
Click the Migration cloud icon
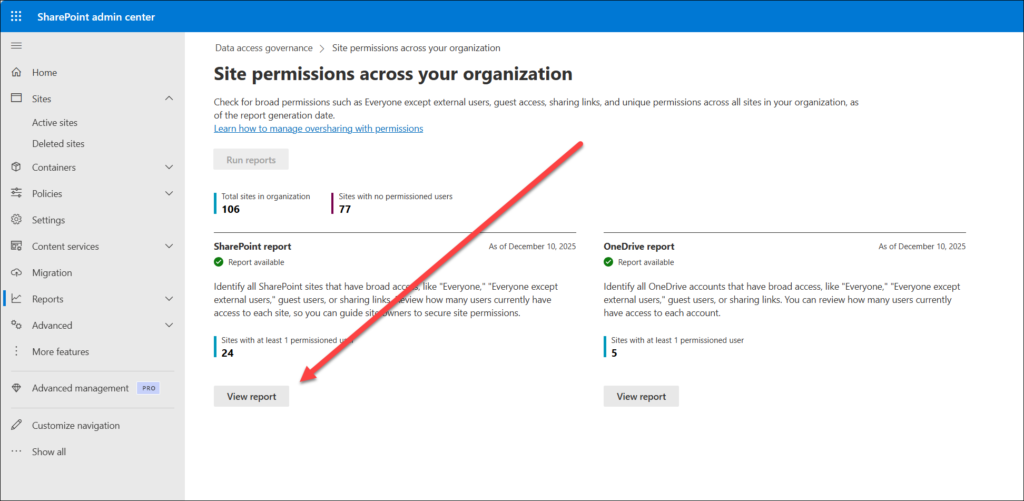tap(16, 273)
